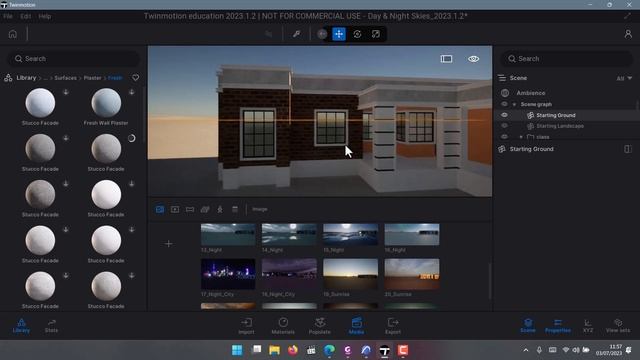The height and width of the screenshot is (360, 640).
Task: Select the Image media type icon
Action: pyautogui.click(x=160, y=209)
